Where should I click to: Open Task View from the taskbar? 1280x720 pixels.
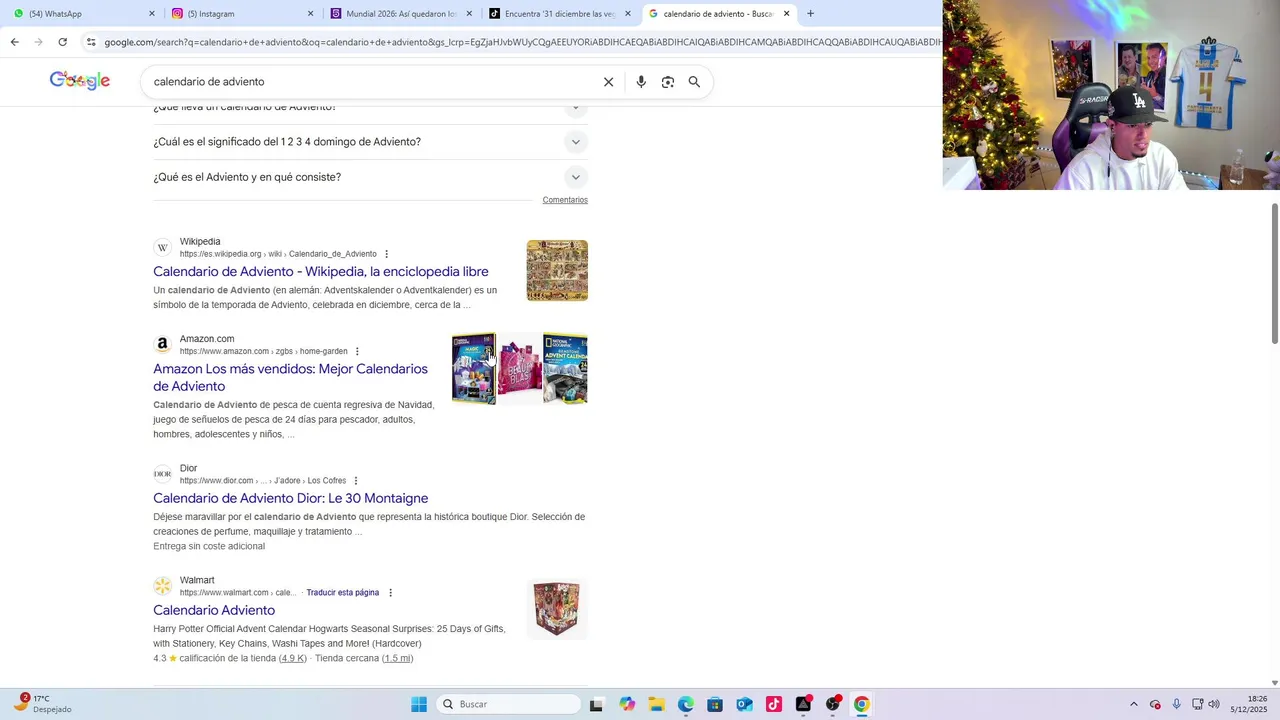(x=596, y=704)
